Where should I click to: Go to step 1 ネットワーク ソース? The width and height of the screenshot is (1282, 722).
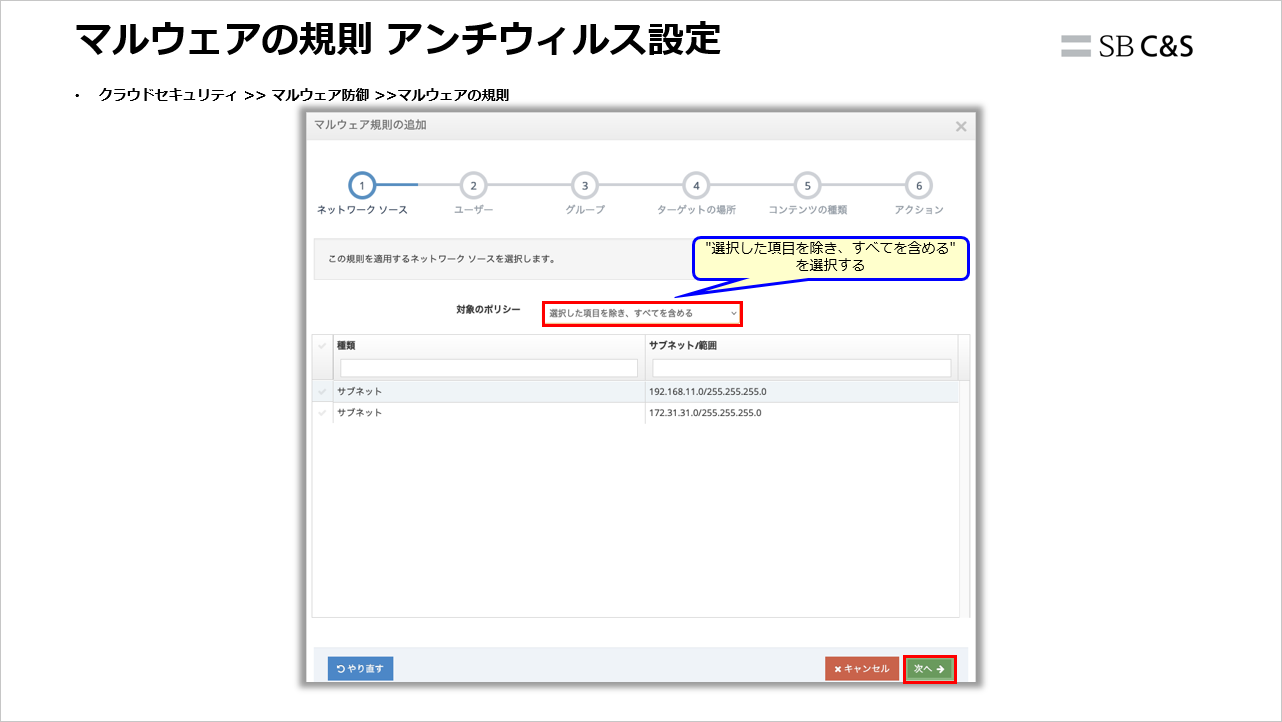pyautogui.click(x=362, y=185)
